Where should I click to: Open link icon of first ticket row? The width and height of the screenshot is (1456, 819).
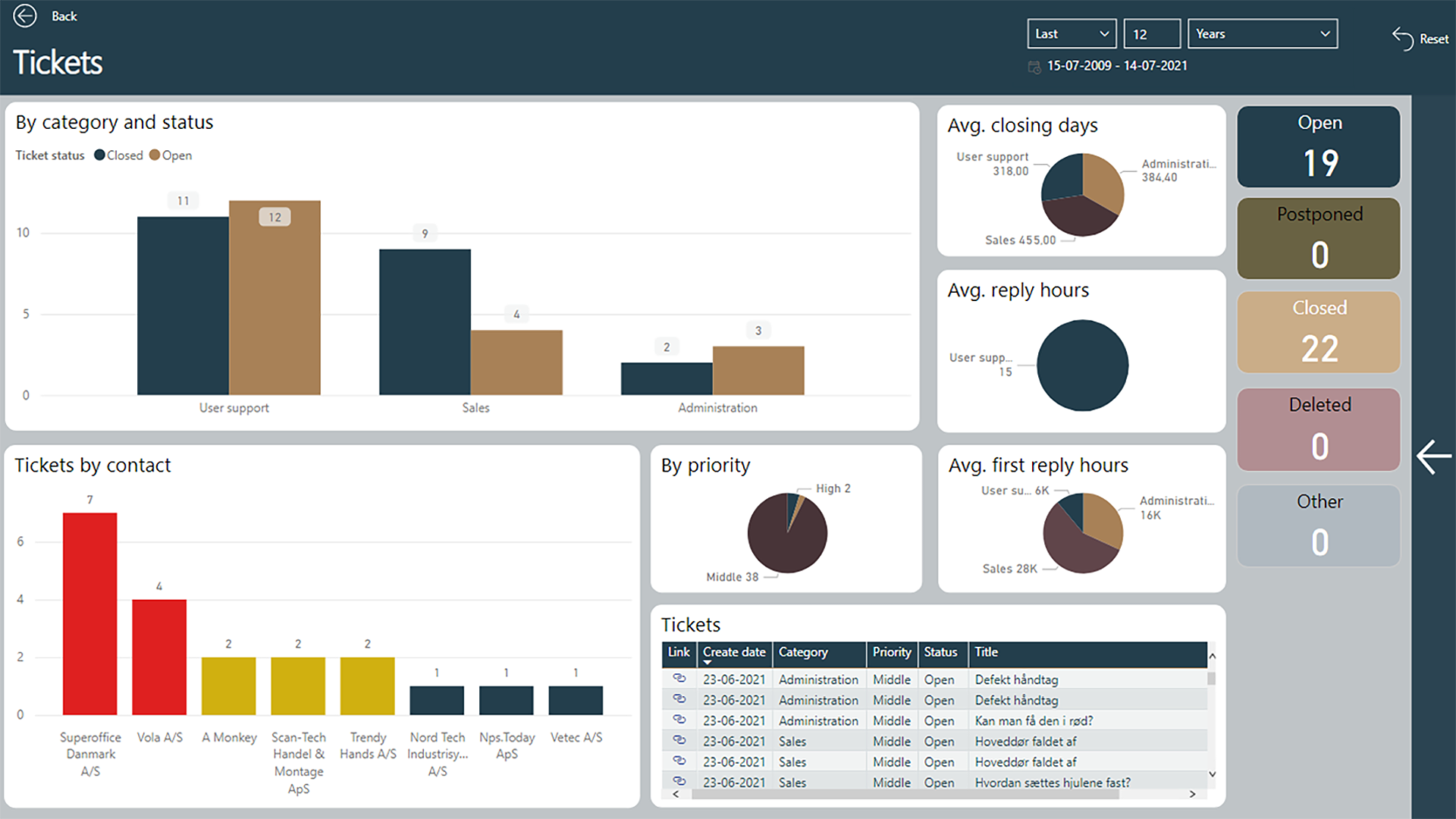click(679, 679)
